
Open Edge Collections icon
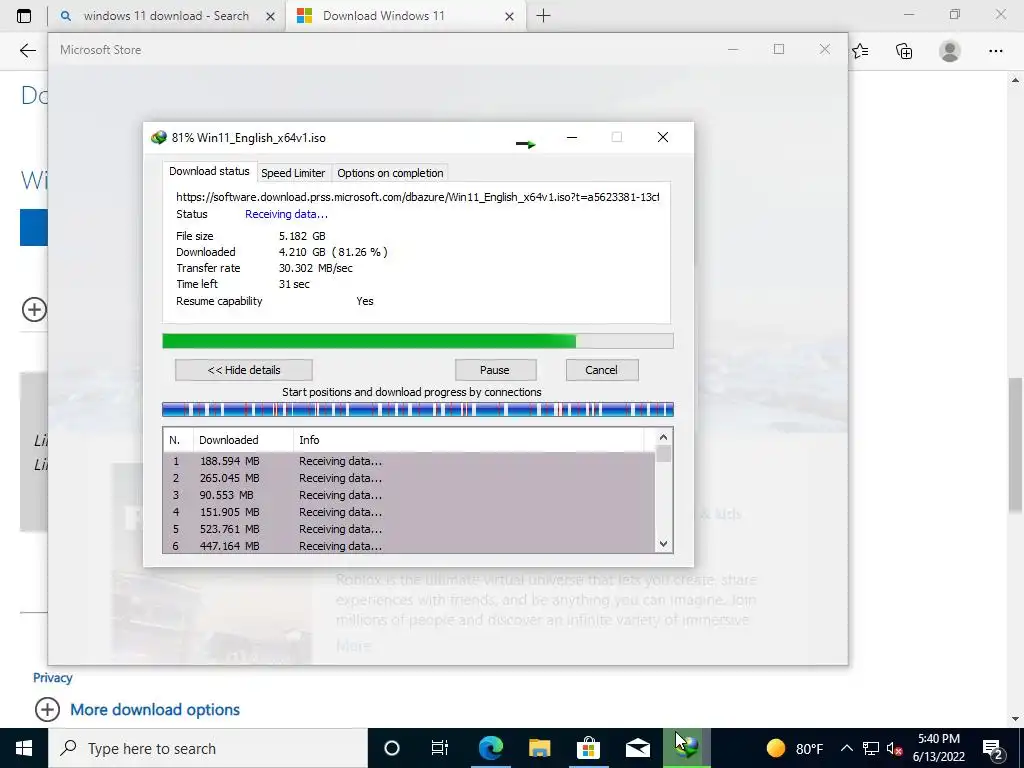tap(904, 51)
